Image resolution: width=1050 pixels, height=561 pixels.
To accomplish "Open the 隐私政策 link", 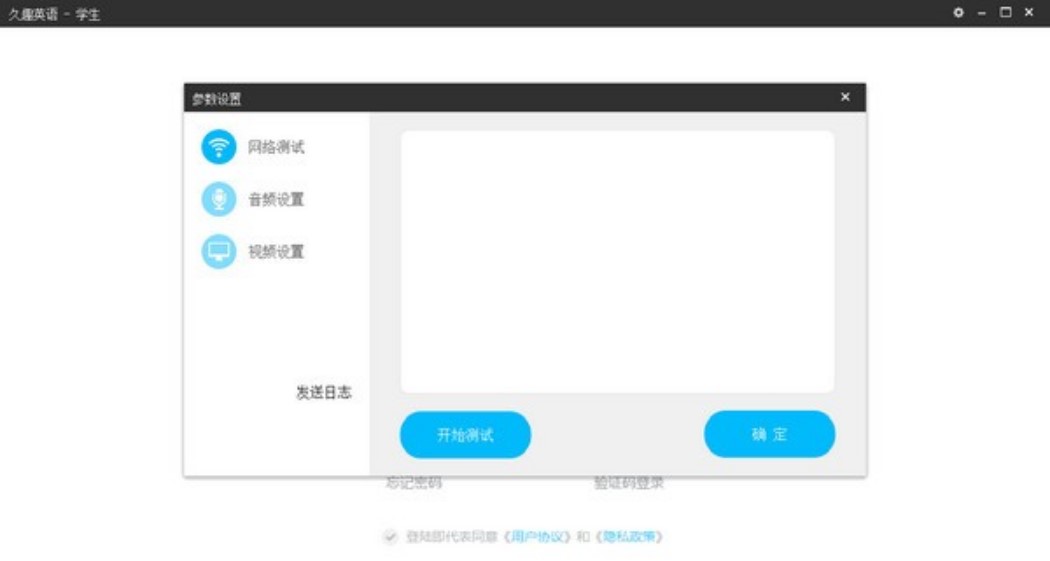I will pos(629,536).
